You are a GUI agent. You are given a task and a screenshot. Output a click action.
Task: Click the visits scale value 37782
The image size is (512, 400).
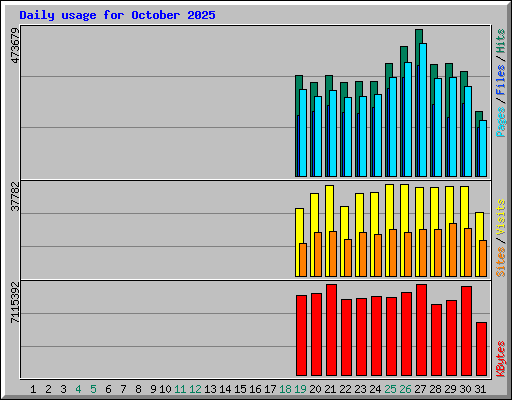coord(15,196)
